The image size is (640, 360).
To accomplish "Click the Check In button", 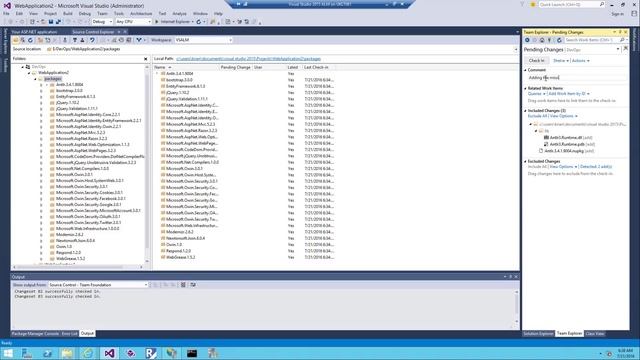I will [536, 60].
